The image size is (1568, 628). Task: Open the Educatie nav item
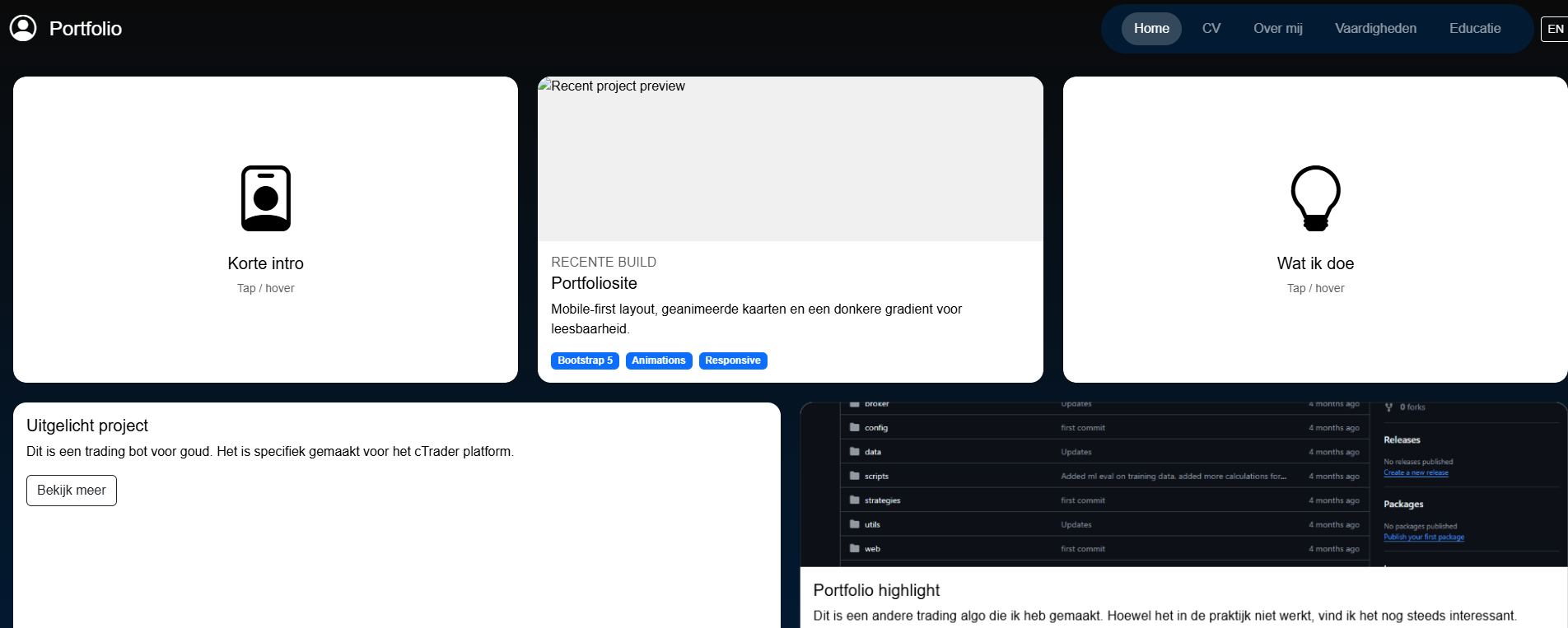[x=1475, y=29]
